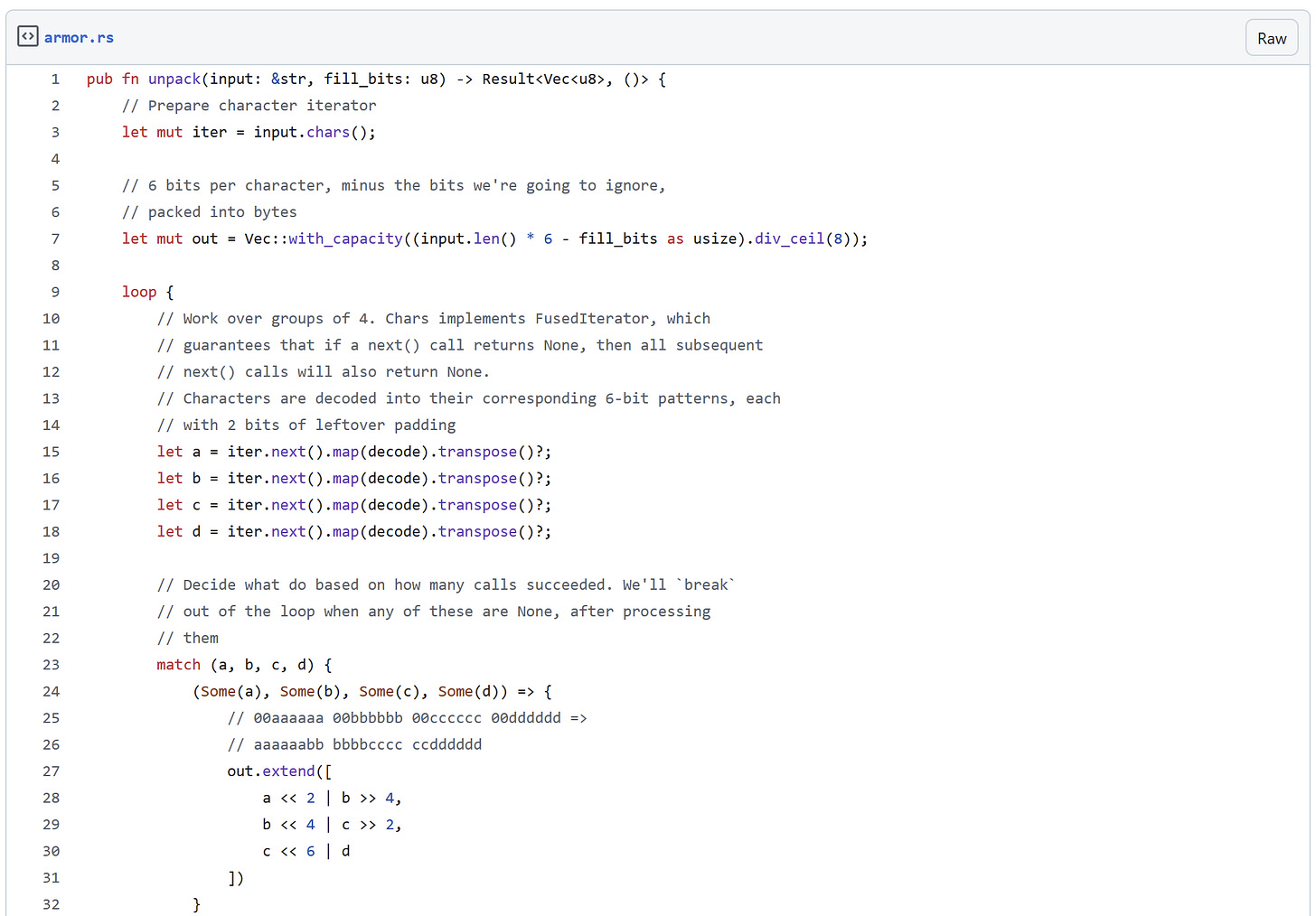This screenshot has height=916, width=1316.
Task: Click the loop keyword
Action: pyautogui.click(x=139, y=293)
